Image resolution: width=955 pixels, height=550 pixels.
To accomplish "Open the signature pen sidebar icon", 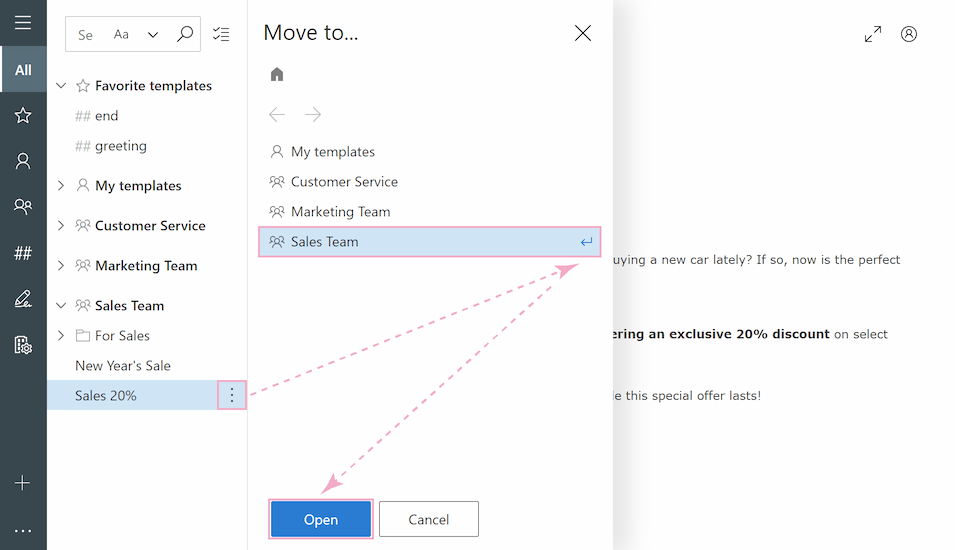I will click(x=23, y=298).
